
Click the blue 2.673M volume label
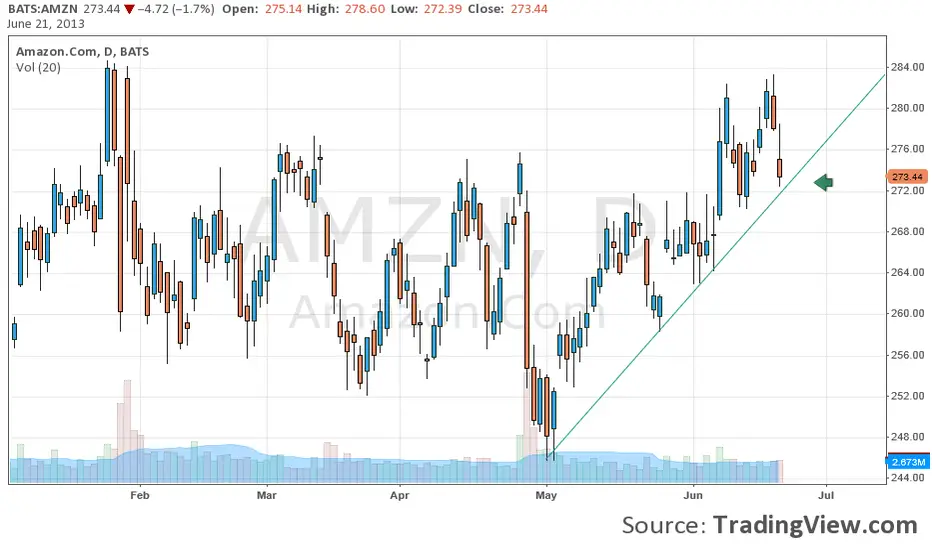pos(908,462)
